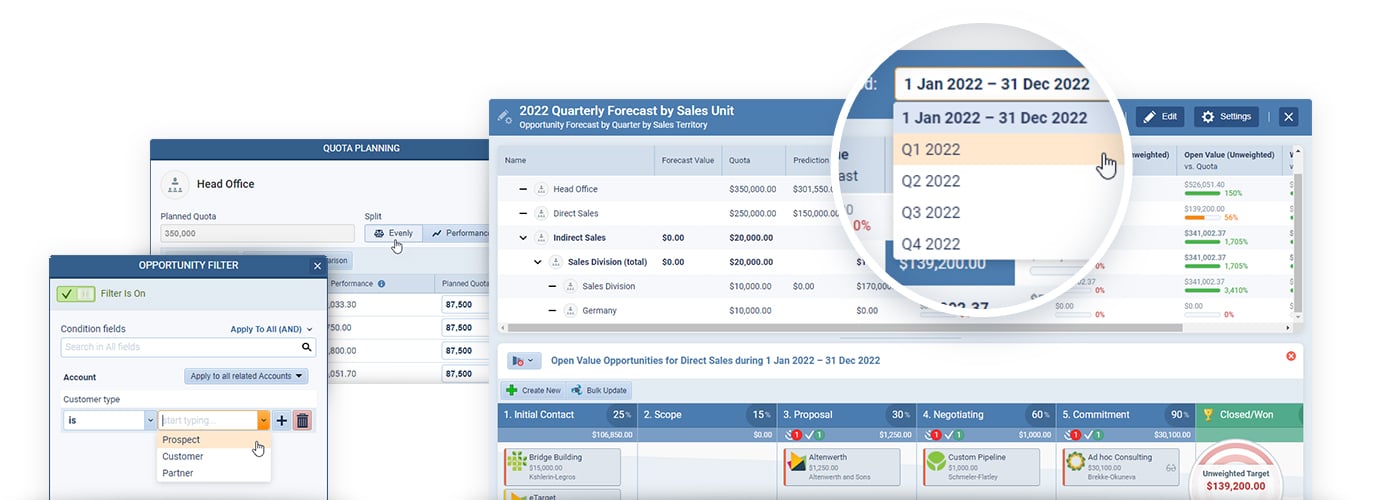1400x500 pixels.
Task: Collapse the Indirect Sales row
Action: (x=523, y=238)
